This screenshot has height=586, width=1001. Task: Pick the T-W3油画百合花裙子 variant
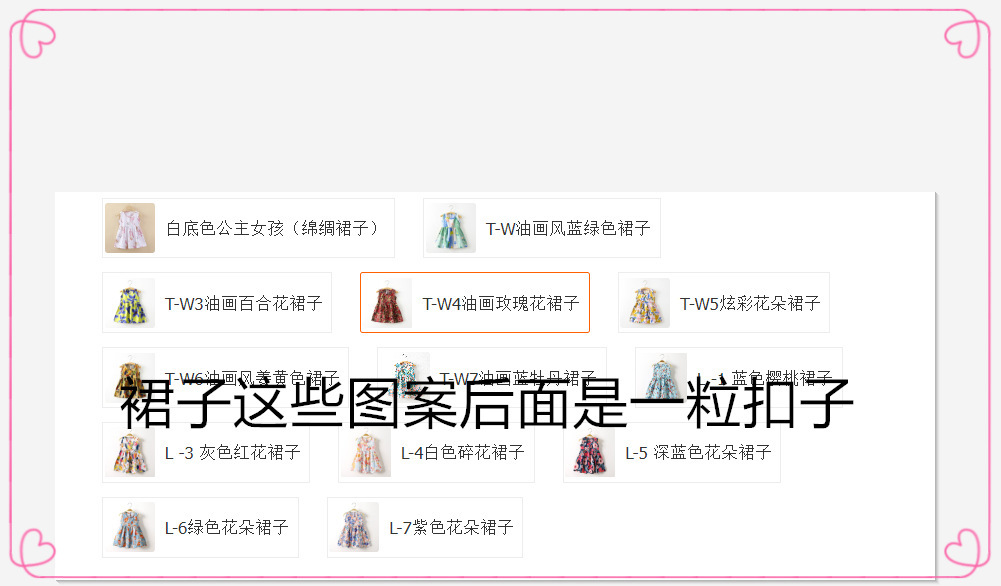click(x=217, y=303)
